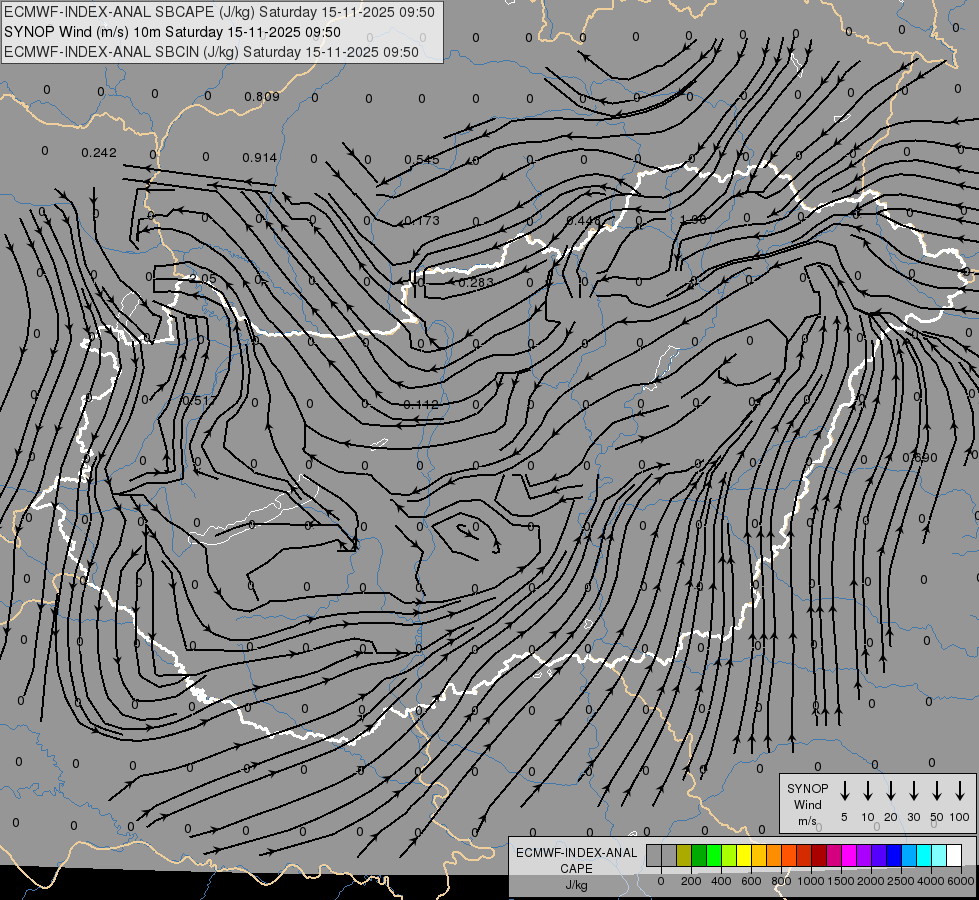This screenshot has width=979, height=900.
Task: Click the SYNOP label in wind legend
Action: (807, 788)
